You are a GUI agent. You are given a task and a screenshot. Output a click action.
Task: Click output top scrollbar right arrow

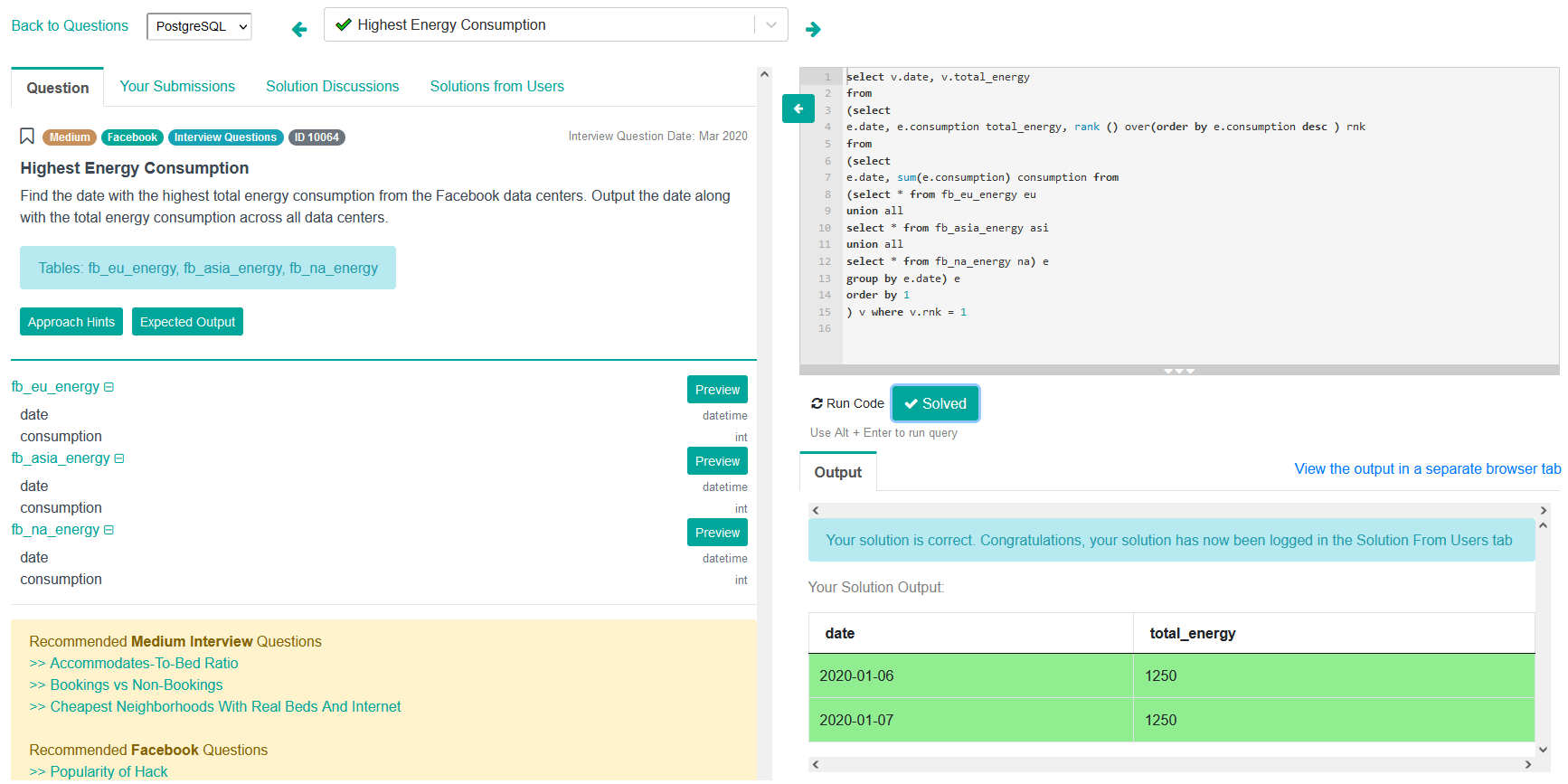pyautogui.click(x=1543, y=511)
